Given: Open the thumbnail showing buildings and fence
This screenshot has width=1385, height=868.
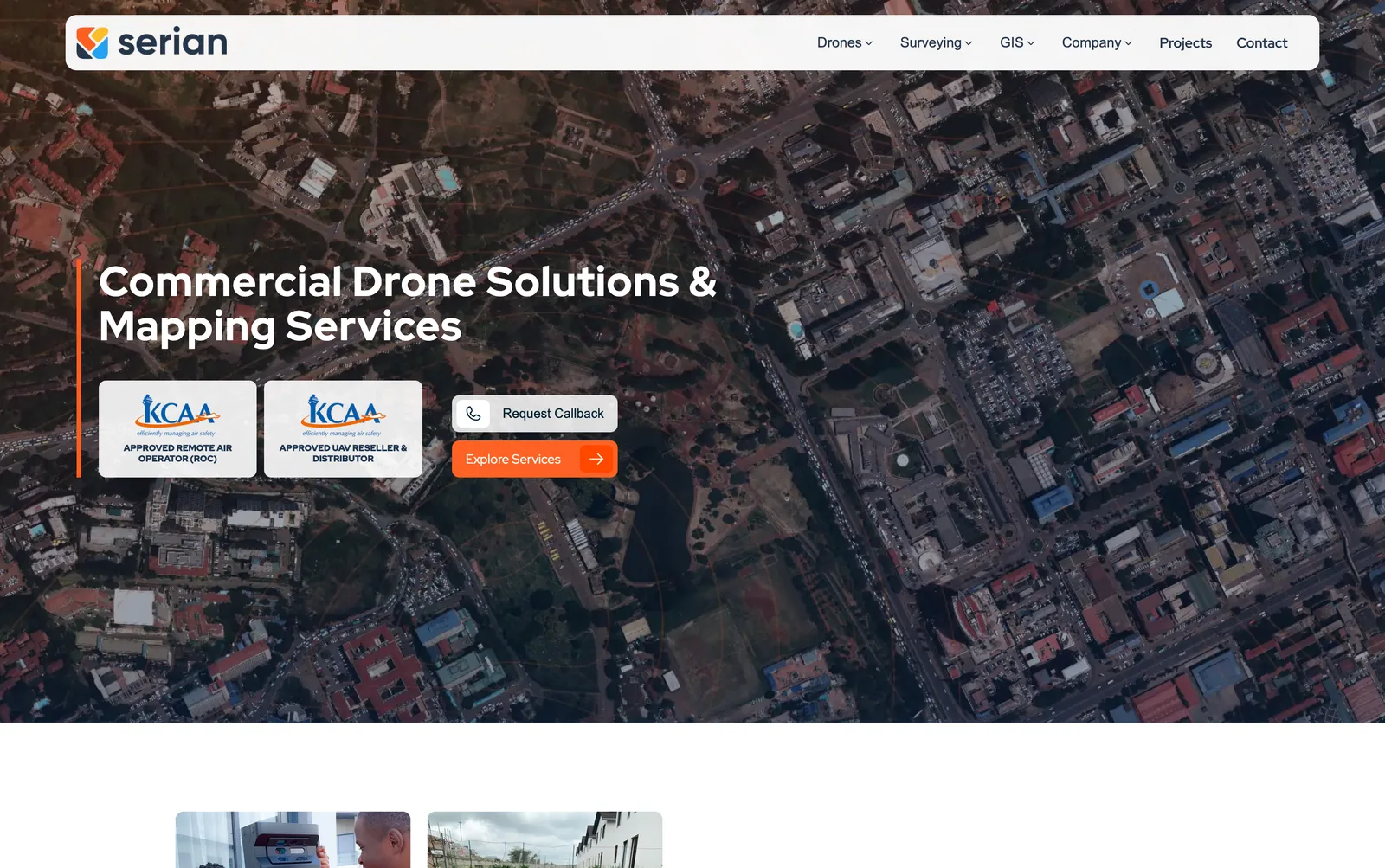Looking at the screenshot, I should pos(544,839).
